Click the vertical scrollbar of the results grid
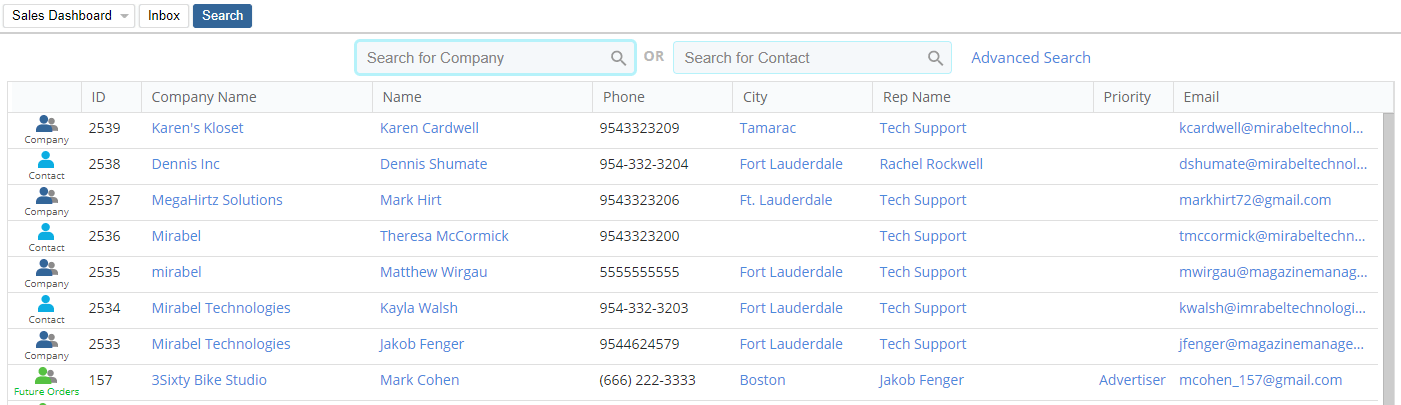 [x=1387, y=250]
